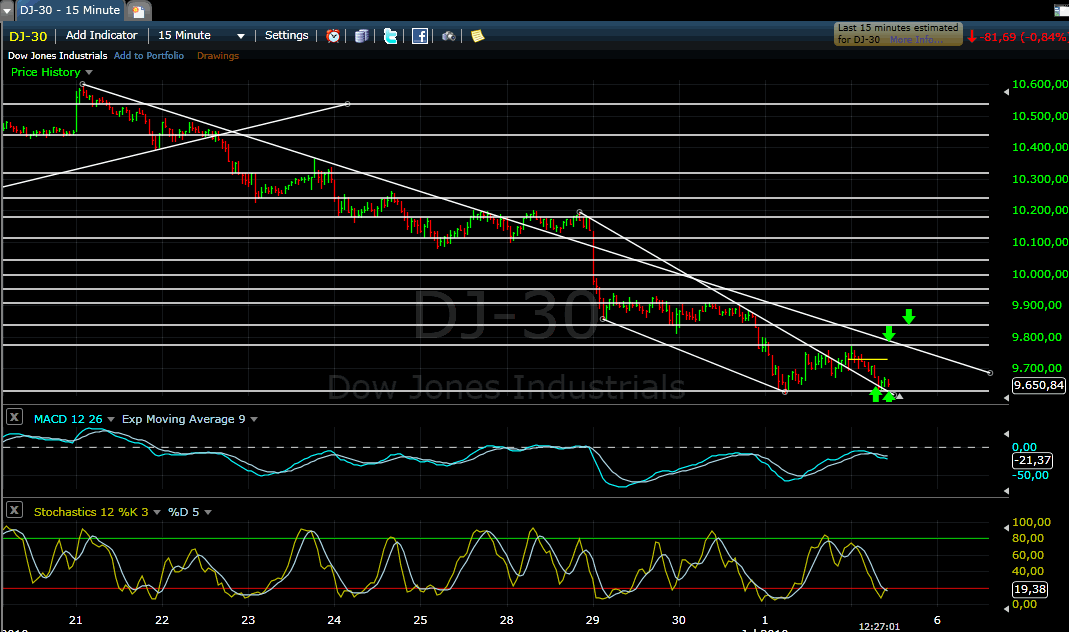The height and width of the screenshot is (632, 1069).
Task: Open the Drawings link
Action: click(x=217, y=56)
